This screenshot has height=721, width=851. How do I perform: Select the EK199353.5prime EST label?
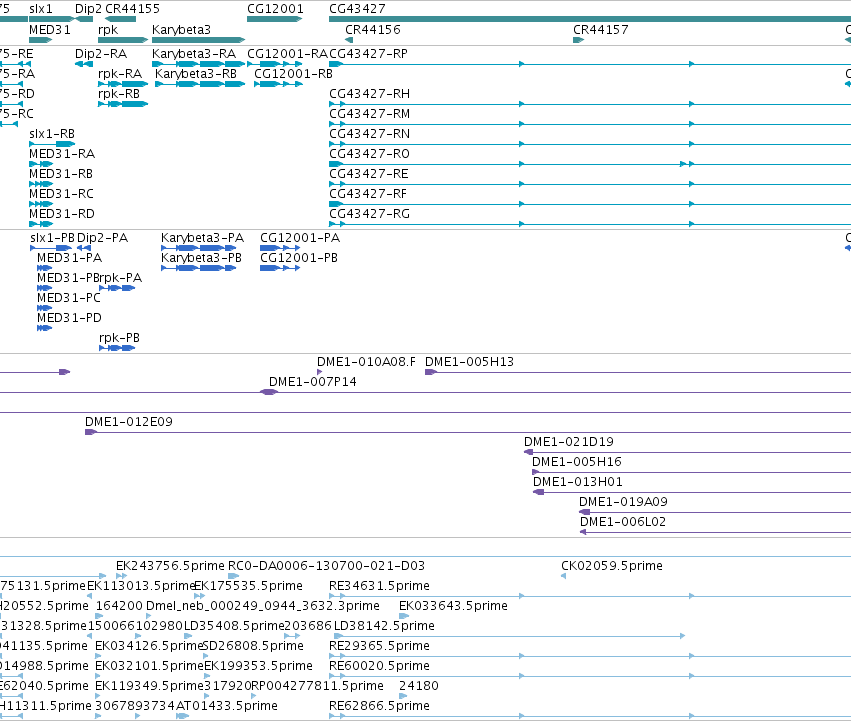(258, 667)
